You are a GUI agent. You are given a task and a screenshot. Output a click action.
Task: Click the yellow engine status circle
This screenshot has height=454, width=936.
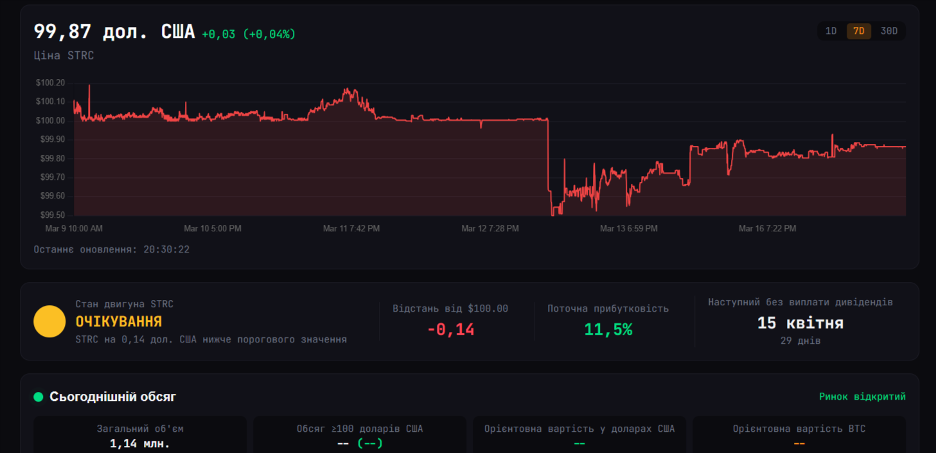pos(49,322)
